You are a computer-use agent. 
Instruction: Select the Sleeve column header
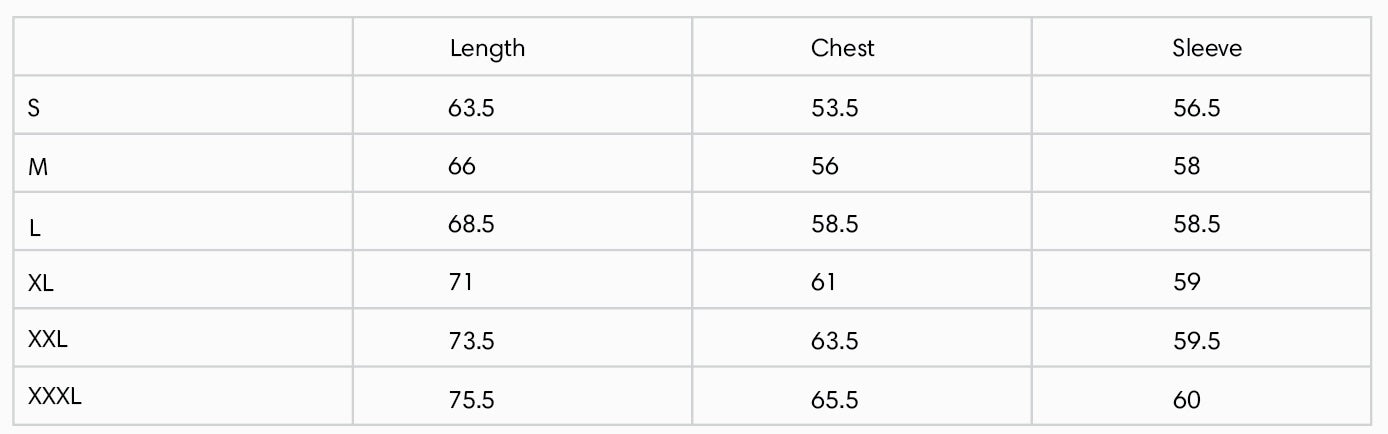click(1207, 47)
